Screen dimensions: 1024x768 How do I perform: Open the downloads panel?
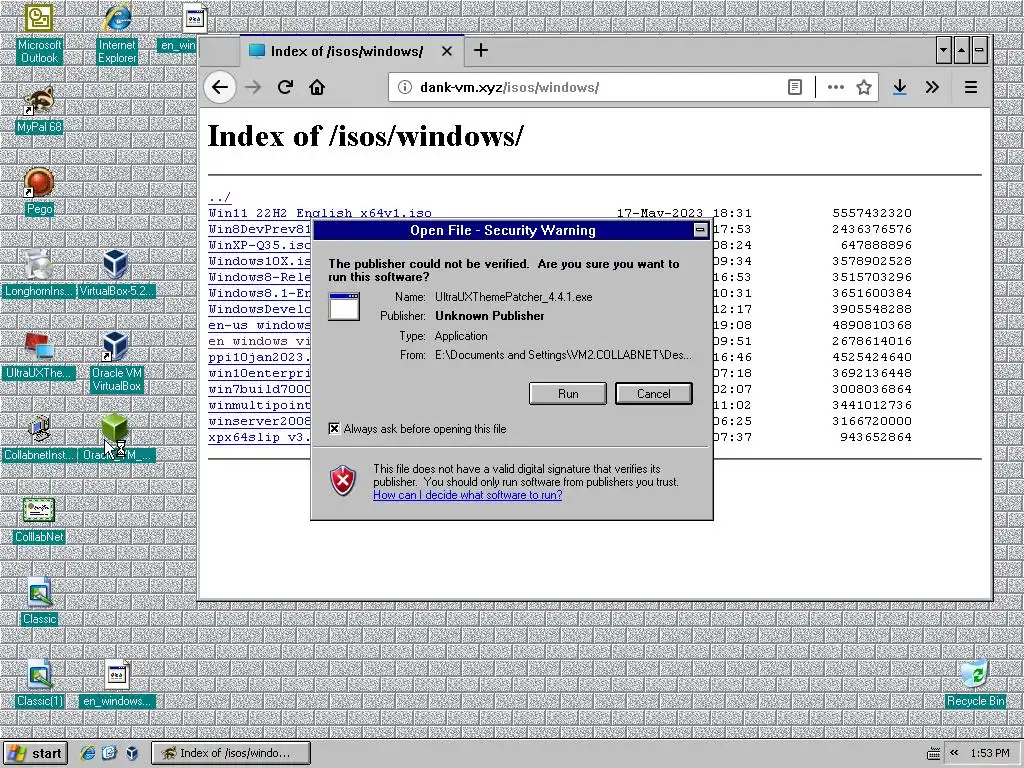coord(899,87)
